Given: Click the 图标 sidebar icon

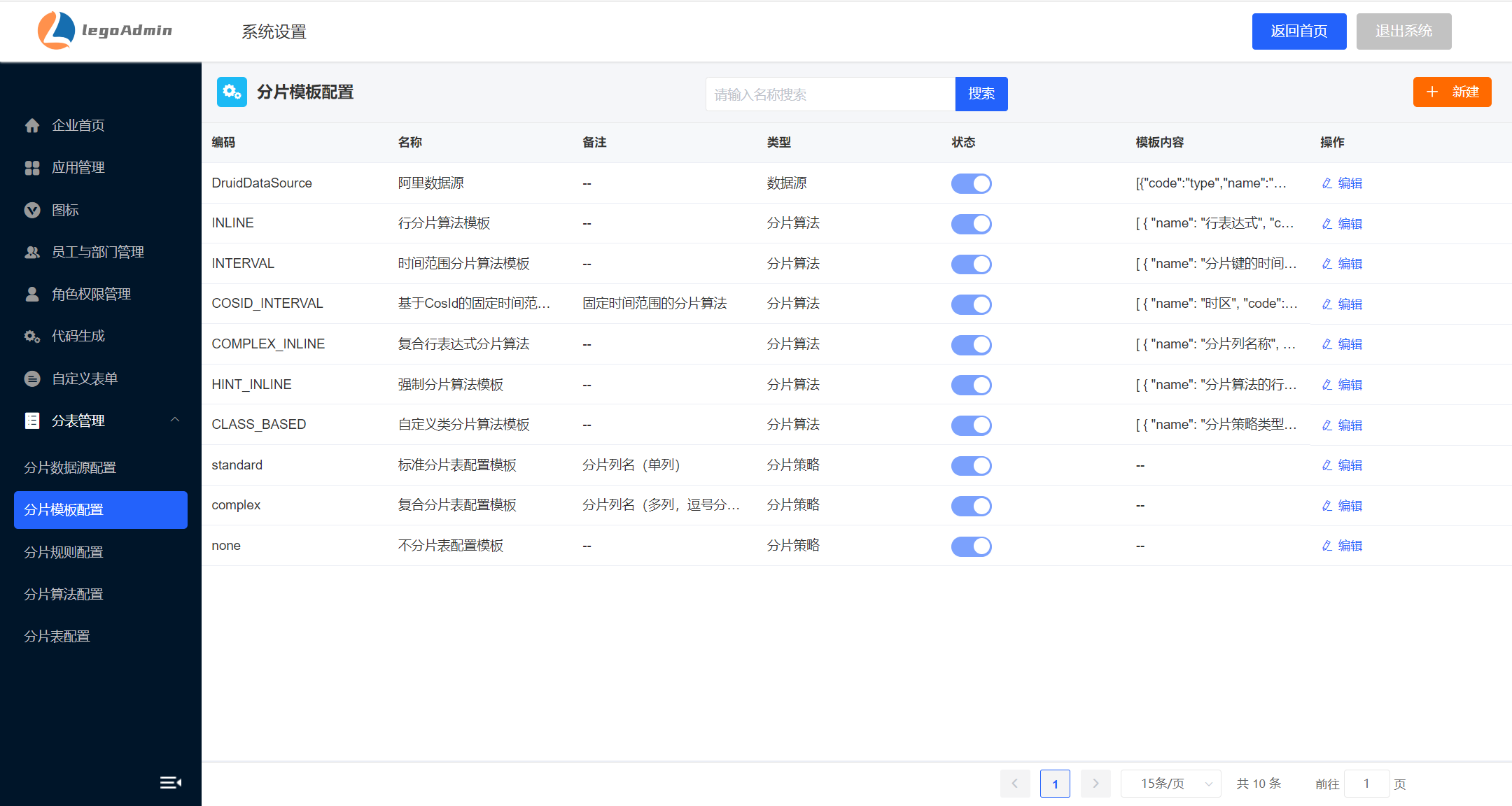Looking at the screenshot, I should pos(32,210).
